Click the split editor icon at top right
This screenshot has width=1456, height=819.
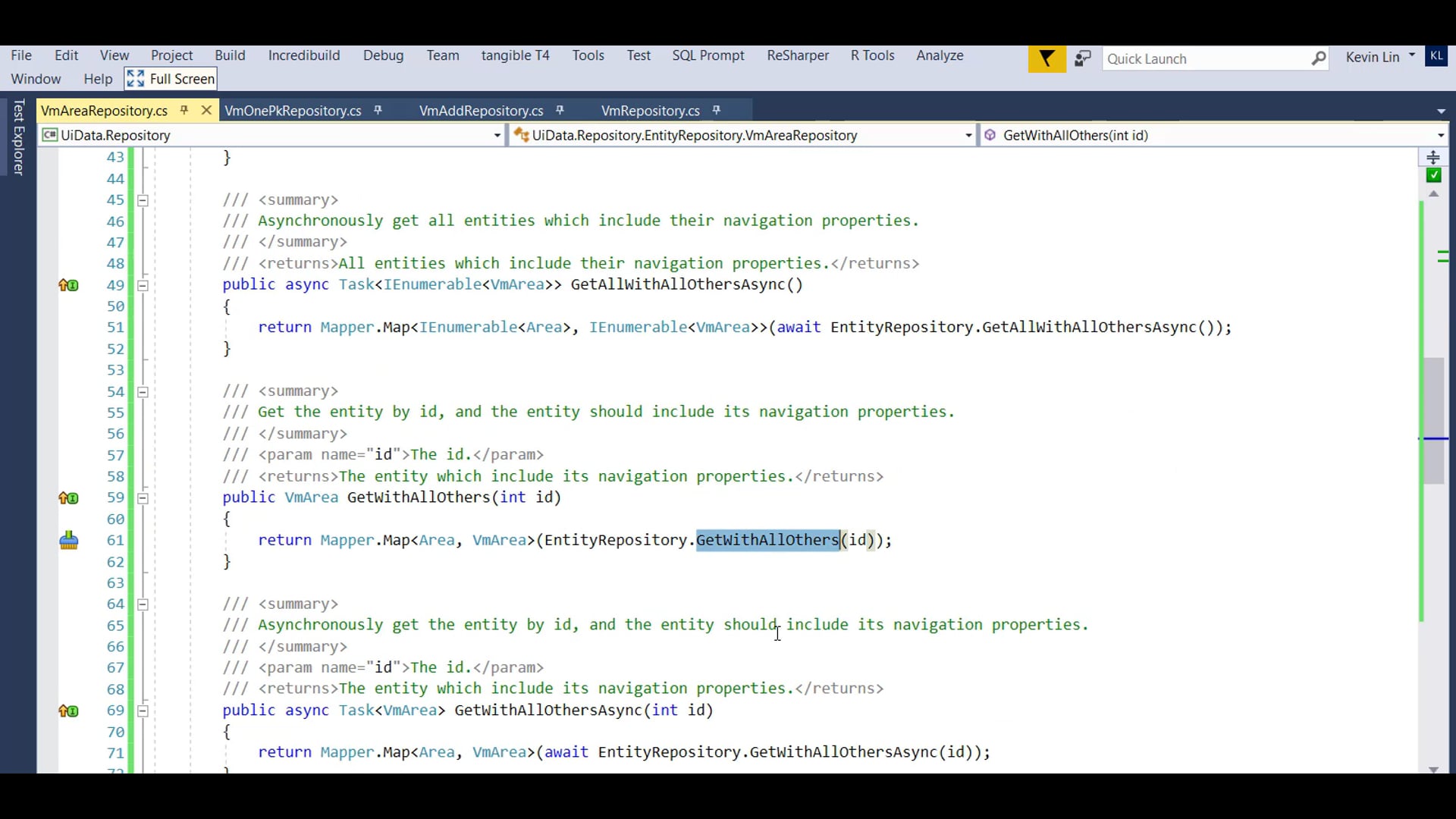pyautogui.click(x=1434, y=157)
